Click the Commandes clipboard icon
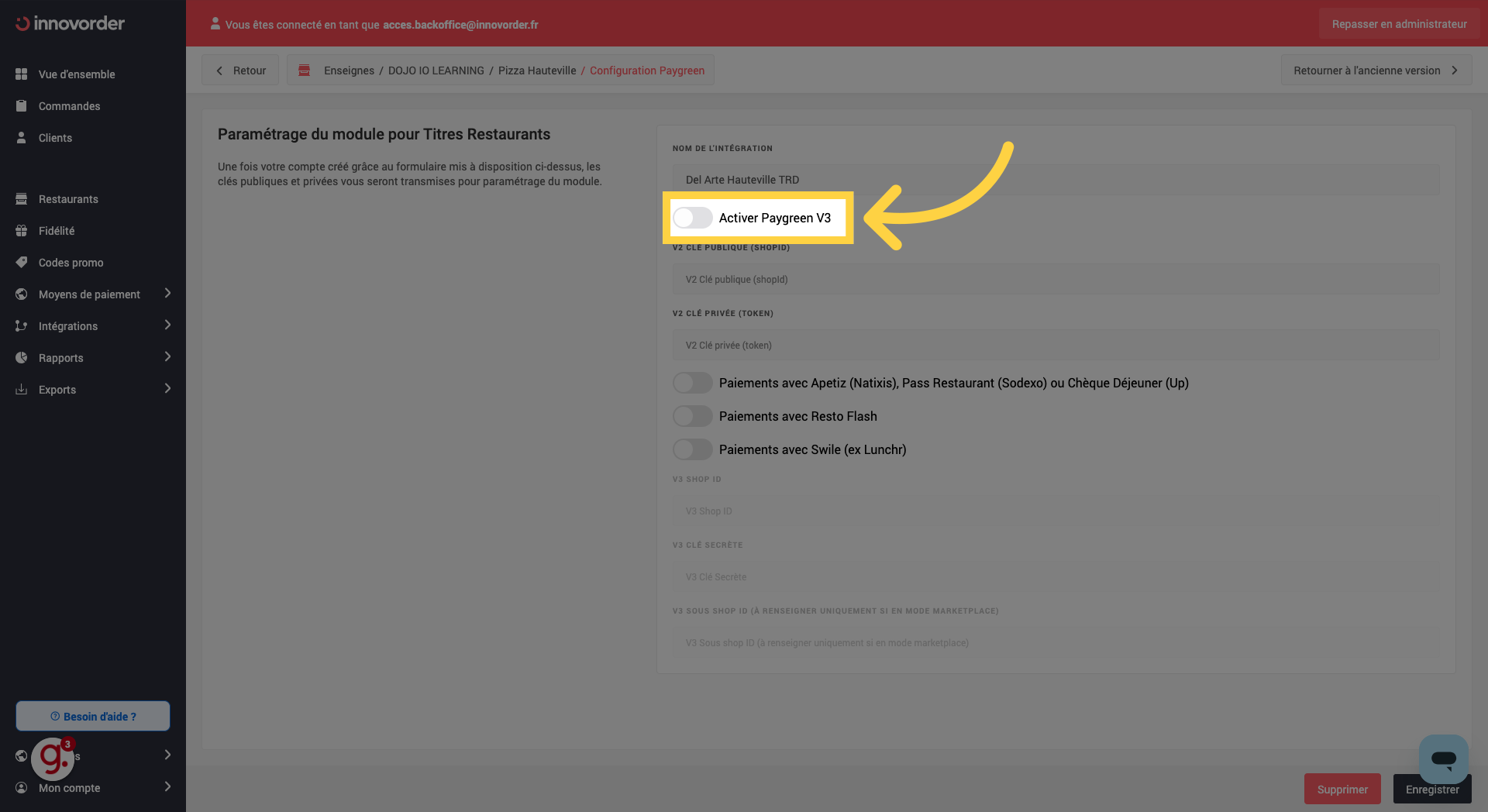 (x=22, y=106)
